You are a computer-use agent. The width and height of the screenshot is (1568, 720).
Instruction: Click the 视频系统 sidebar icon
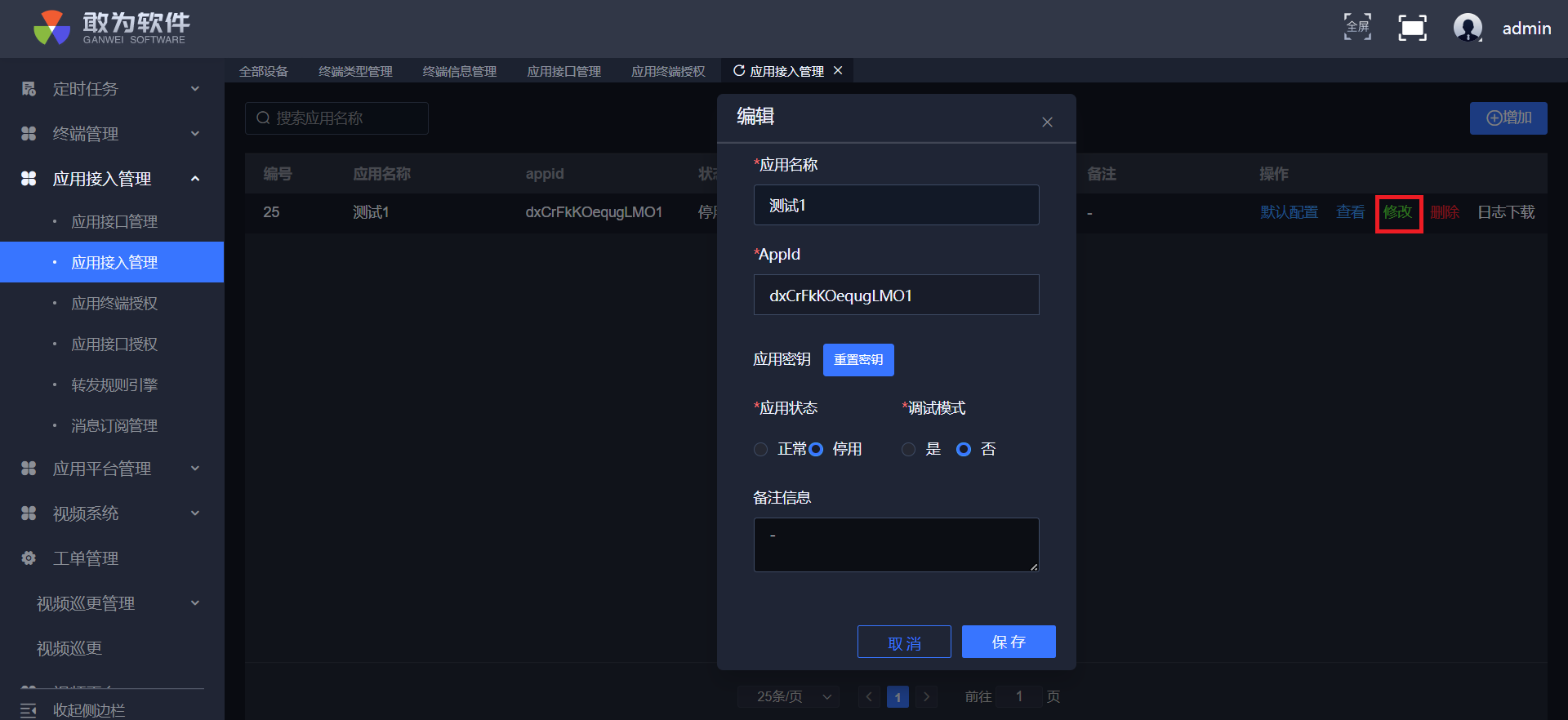(x=29, y=513)
